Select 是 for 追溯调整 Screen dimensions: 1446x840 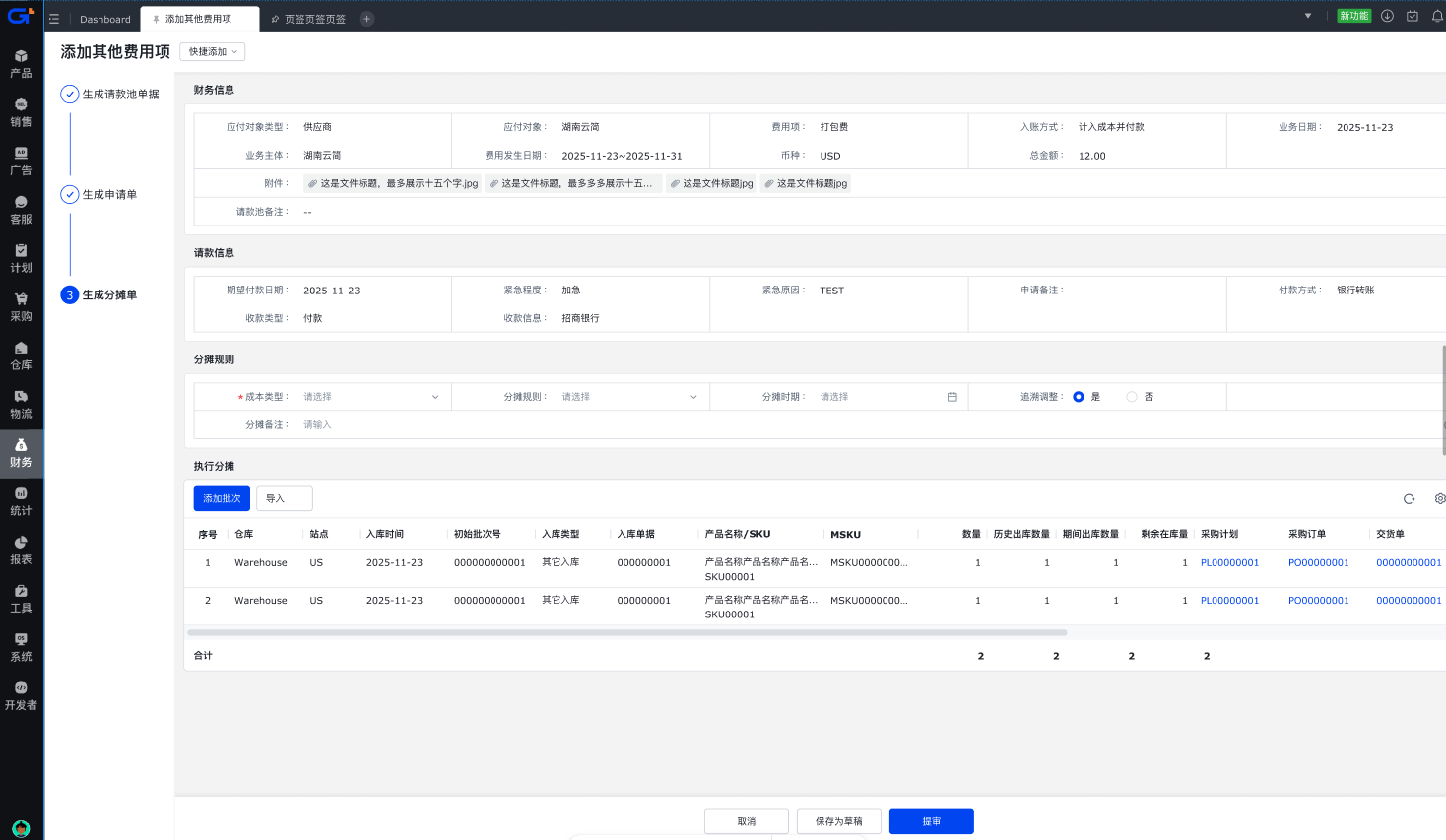[1079, 397]
